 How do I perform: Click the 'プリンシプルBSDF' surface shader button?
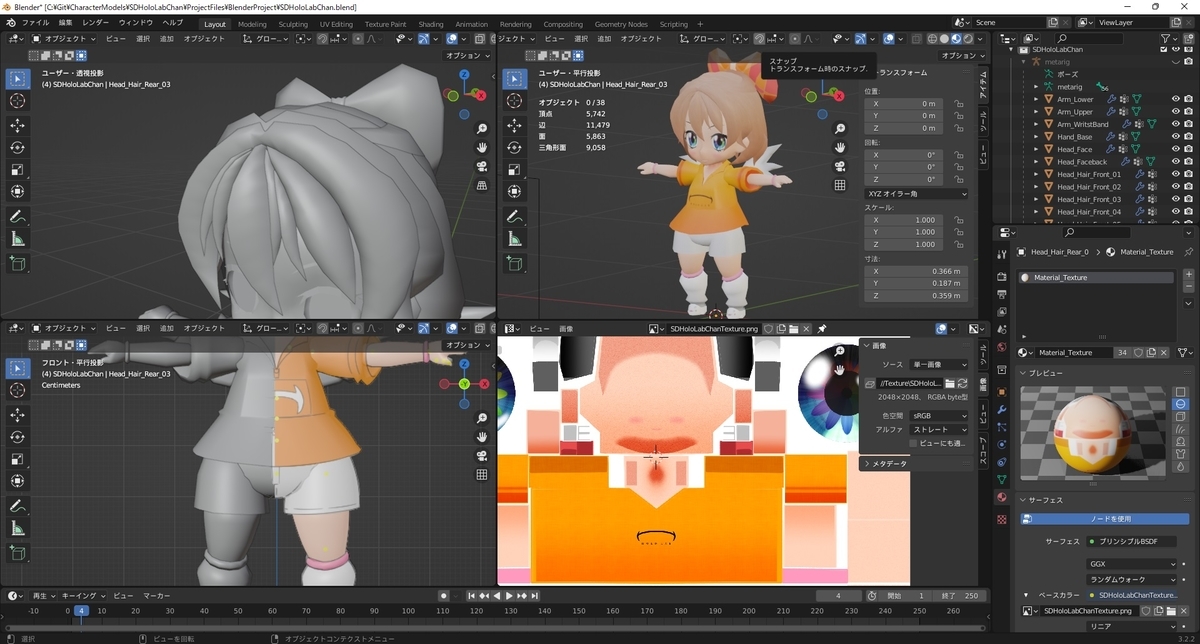pos(1133,540)
